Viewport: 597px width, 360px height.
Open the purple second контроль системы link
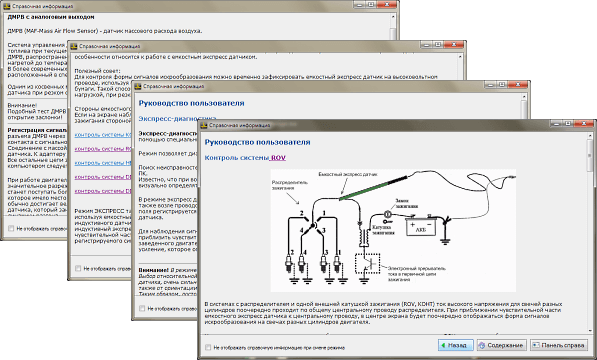pos(103,149)
